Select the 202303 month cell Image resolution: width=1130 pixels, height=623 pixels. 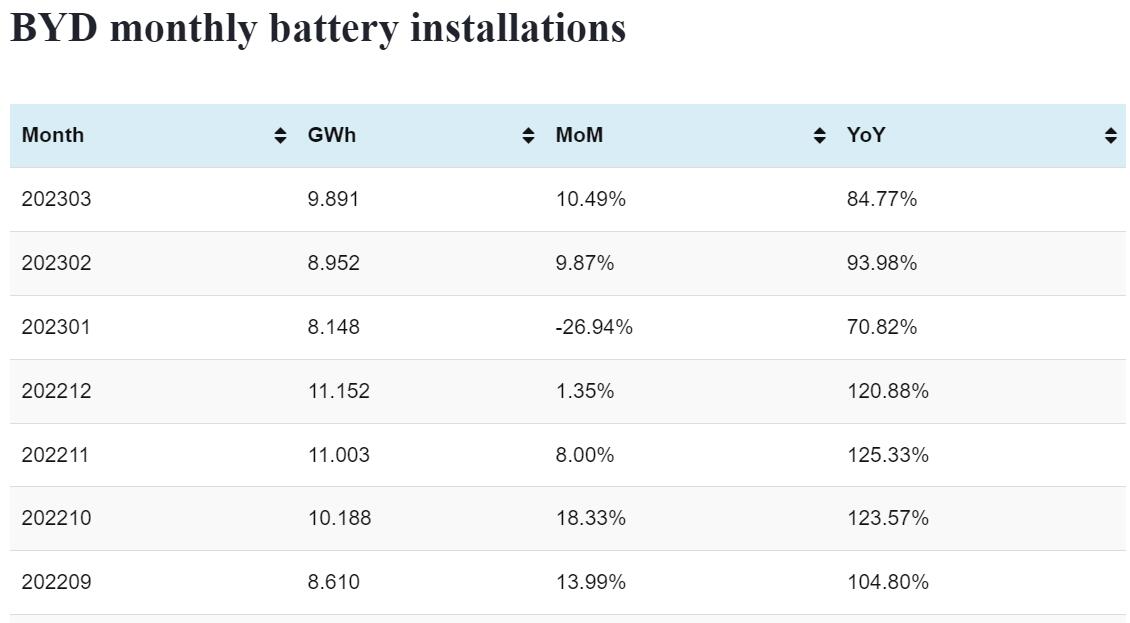(x=56, y=199)
